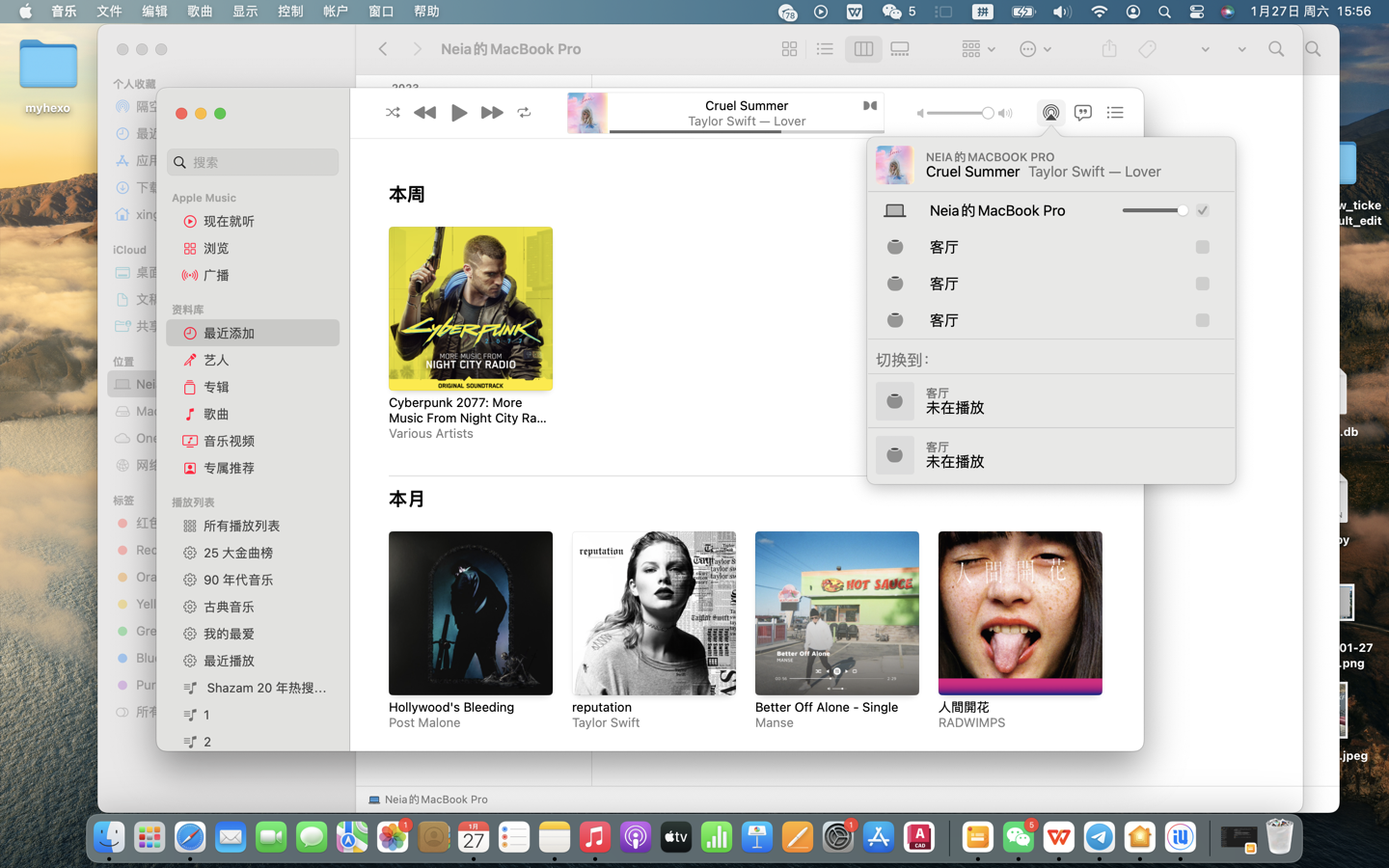
Task: Open 现在就听 in sidebar
Action: click(253, 221)
